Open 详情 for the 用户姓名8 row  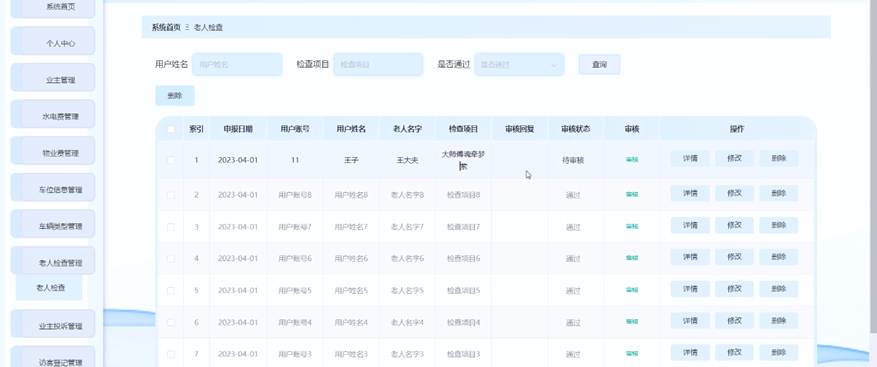point(690,193)
